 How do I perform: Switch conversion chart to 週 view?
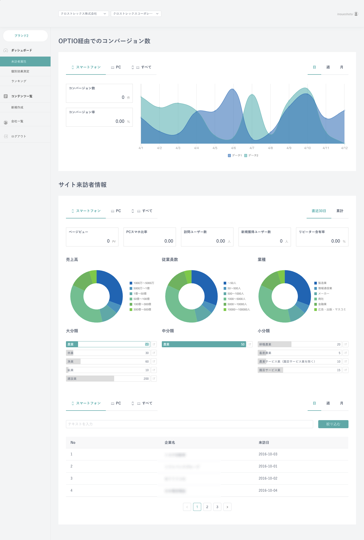(x=328, y=67)
